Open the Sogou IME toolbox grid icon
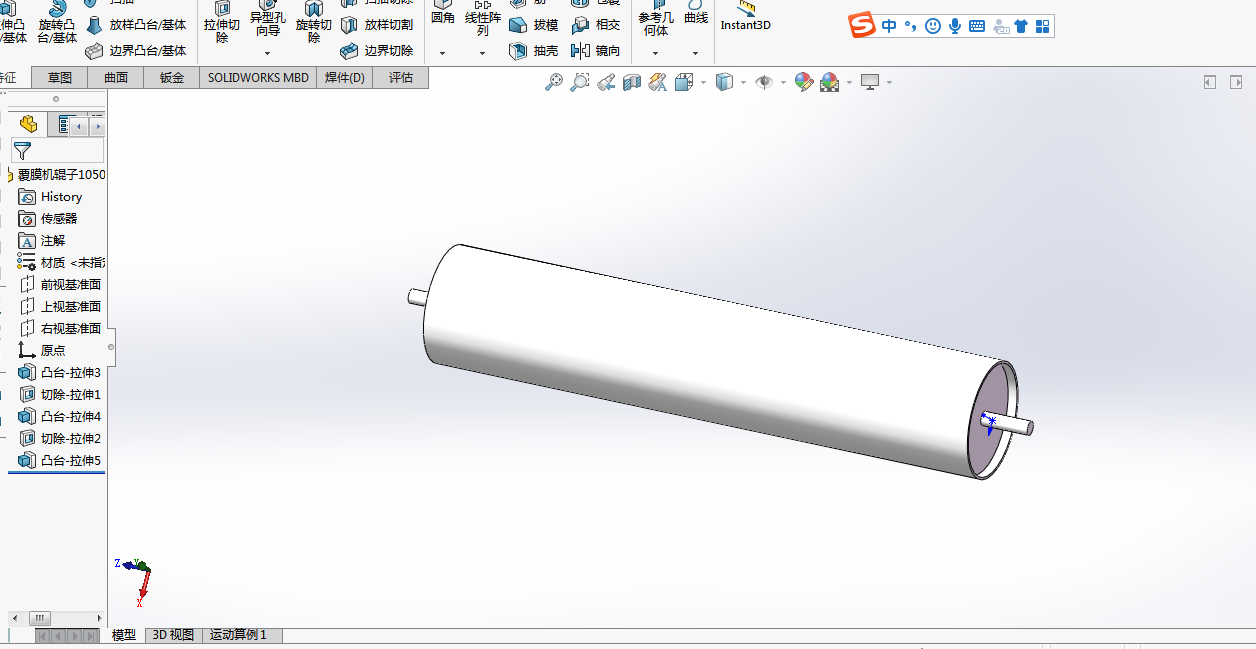The width and height of the screenshot is (1256, 649). (x=1042, y=26)
